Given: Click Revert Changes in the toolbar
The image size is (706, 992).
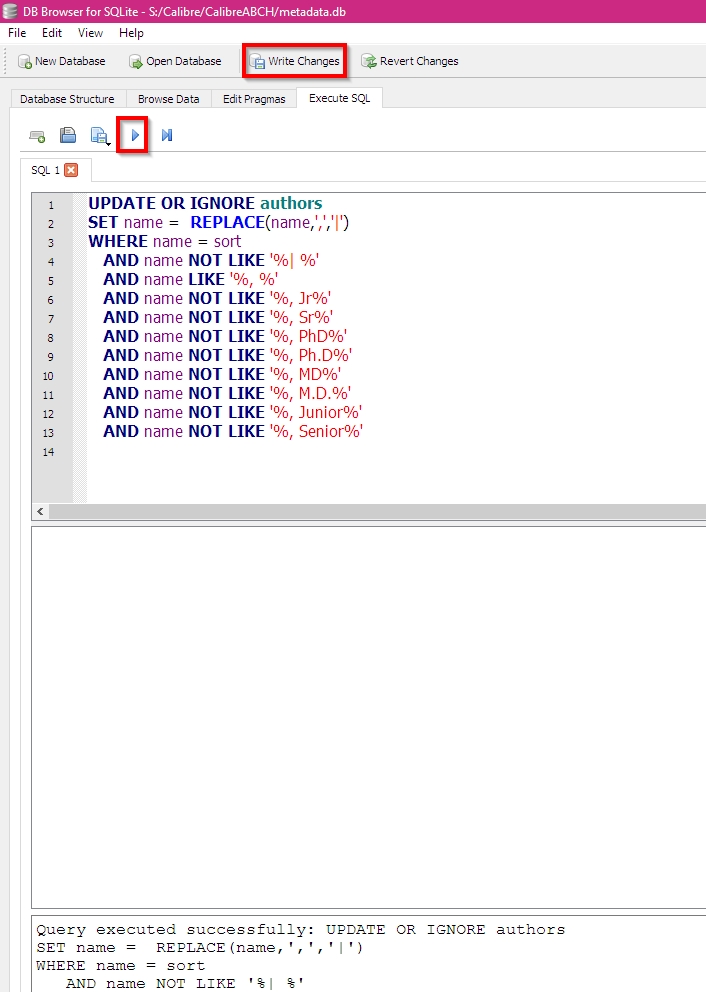Looking at the screenshot, I should 409,61.
